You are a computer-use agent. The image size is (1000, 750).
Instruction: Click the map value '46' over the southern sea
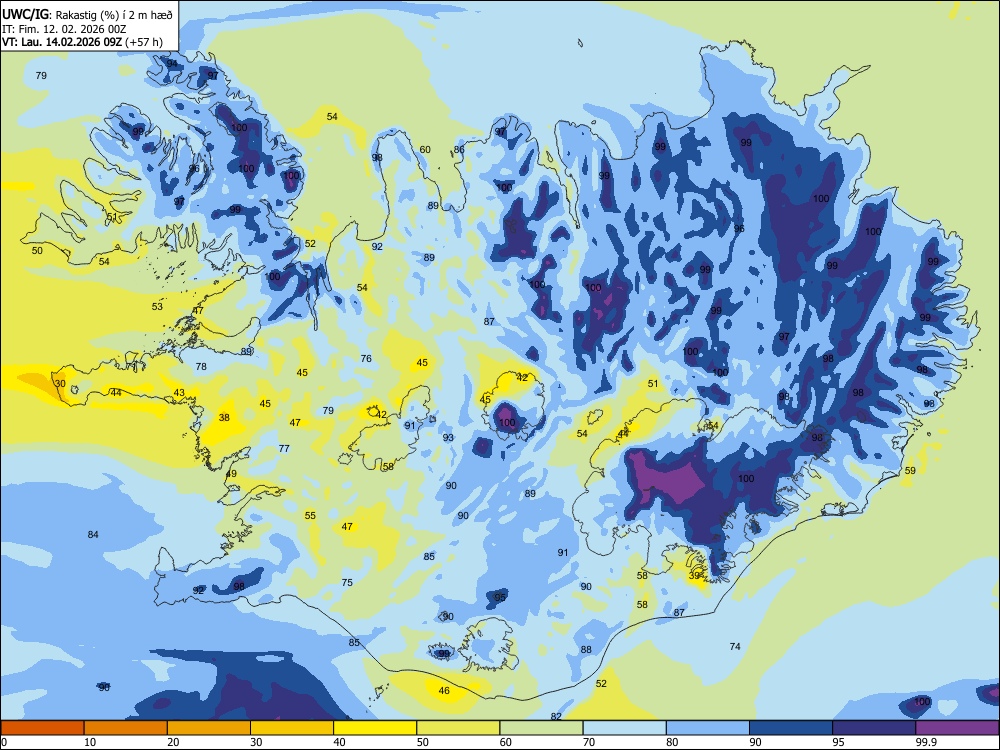pyautogui.click(x=445, y=691)
